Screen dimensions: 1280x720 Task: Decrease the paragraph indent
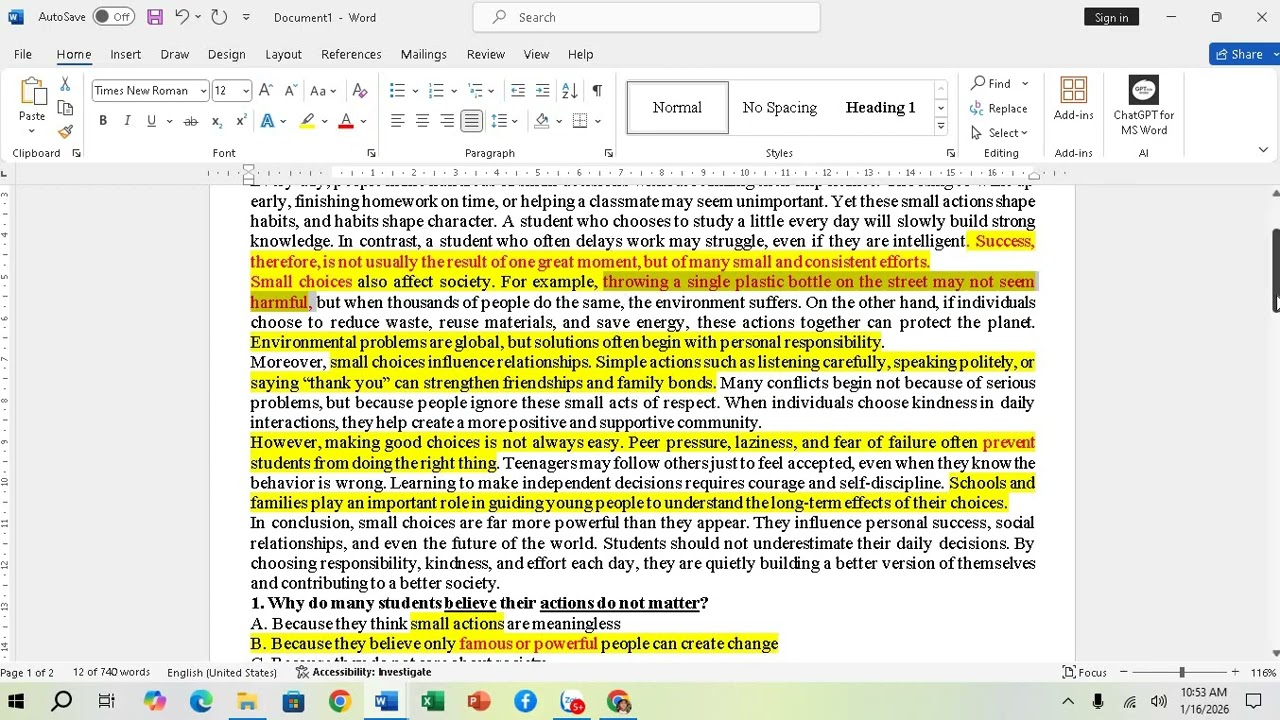point(518,91)
